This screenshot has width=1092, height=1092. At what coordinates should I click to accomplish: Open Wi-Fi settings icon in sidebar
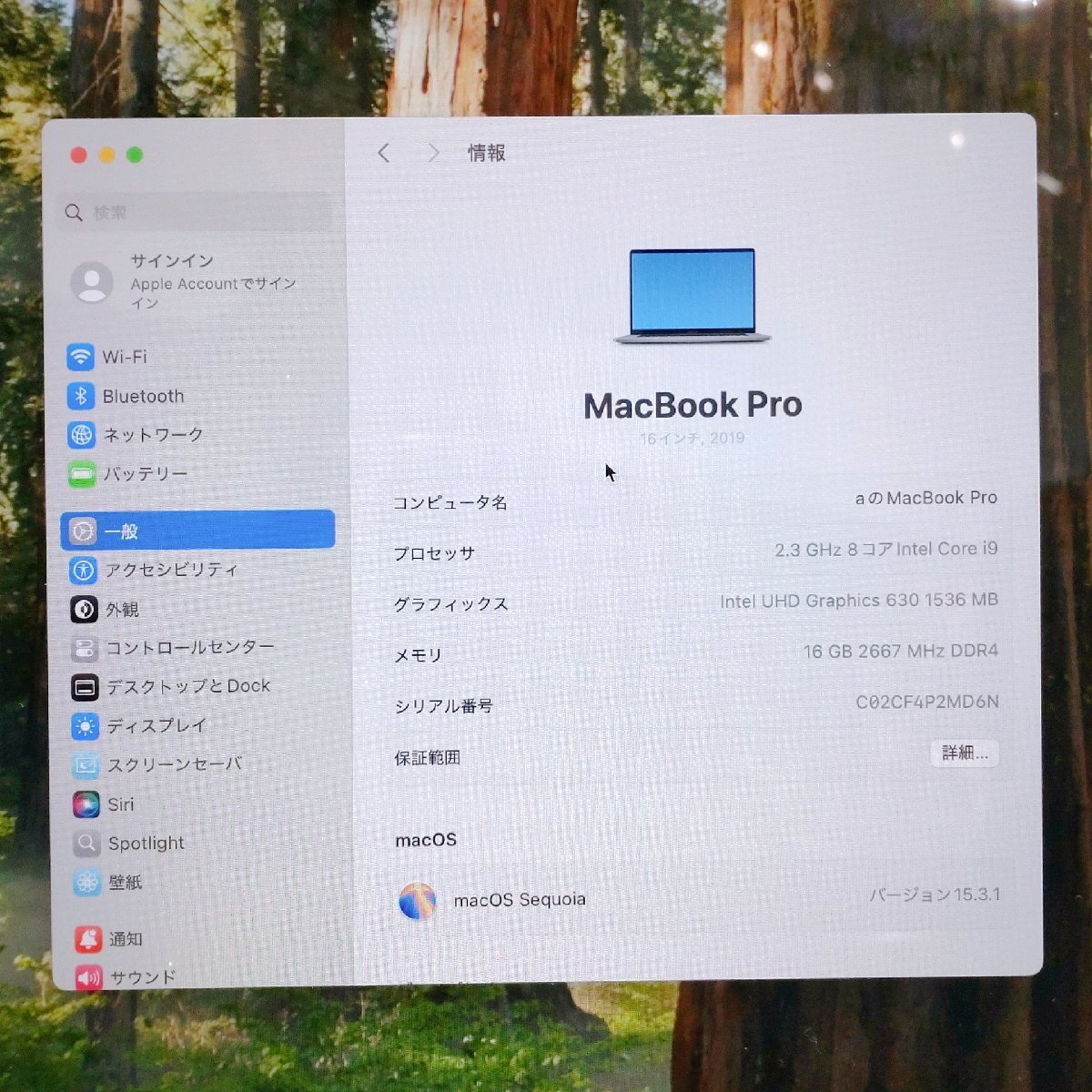coord(80,357)
